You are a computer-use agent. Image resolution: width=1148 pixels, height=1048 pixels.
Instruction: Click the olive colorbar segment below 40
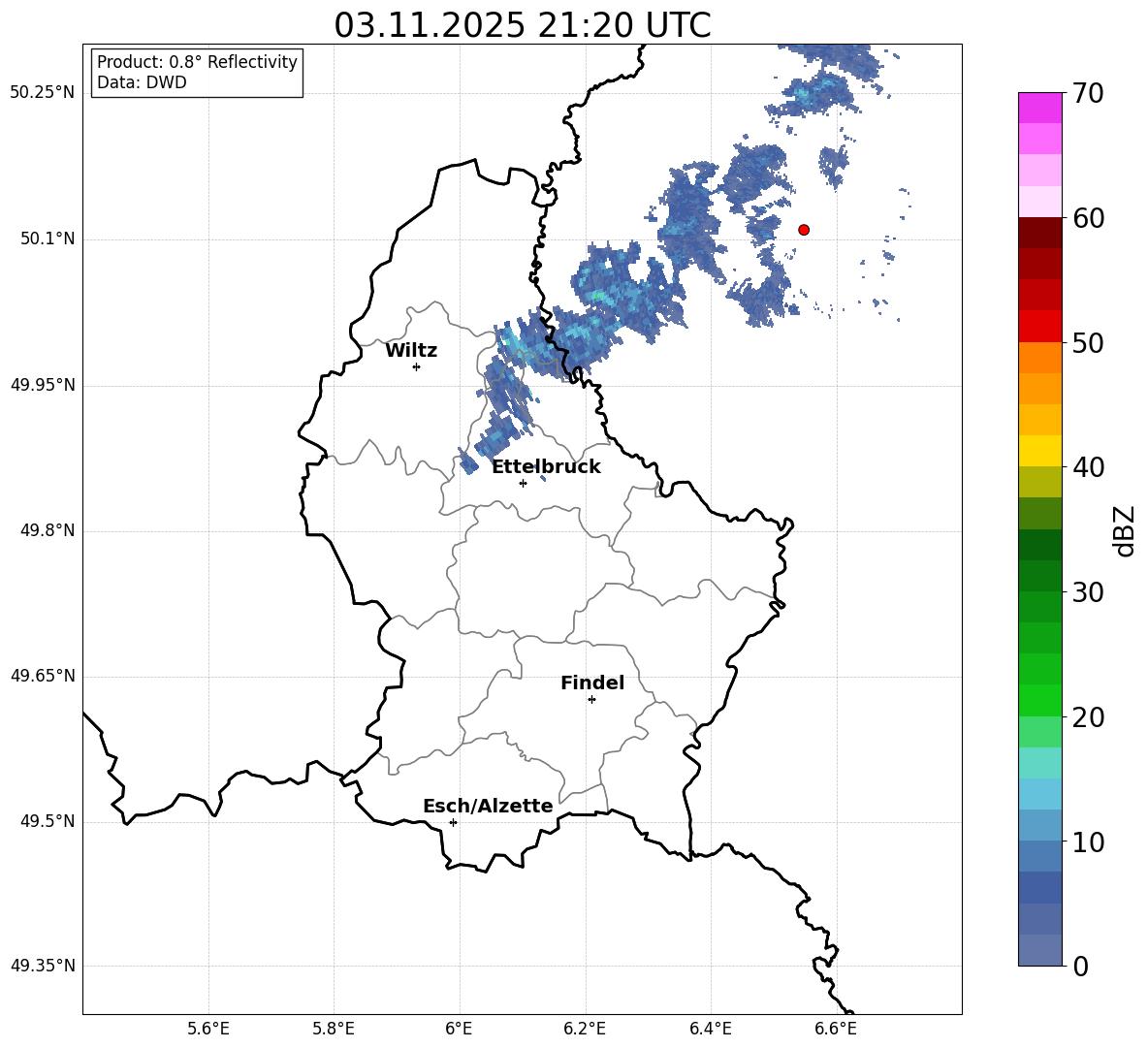point(1040,483)
